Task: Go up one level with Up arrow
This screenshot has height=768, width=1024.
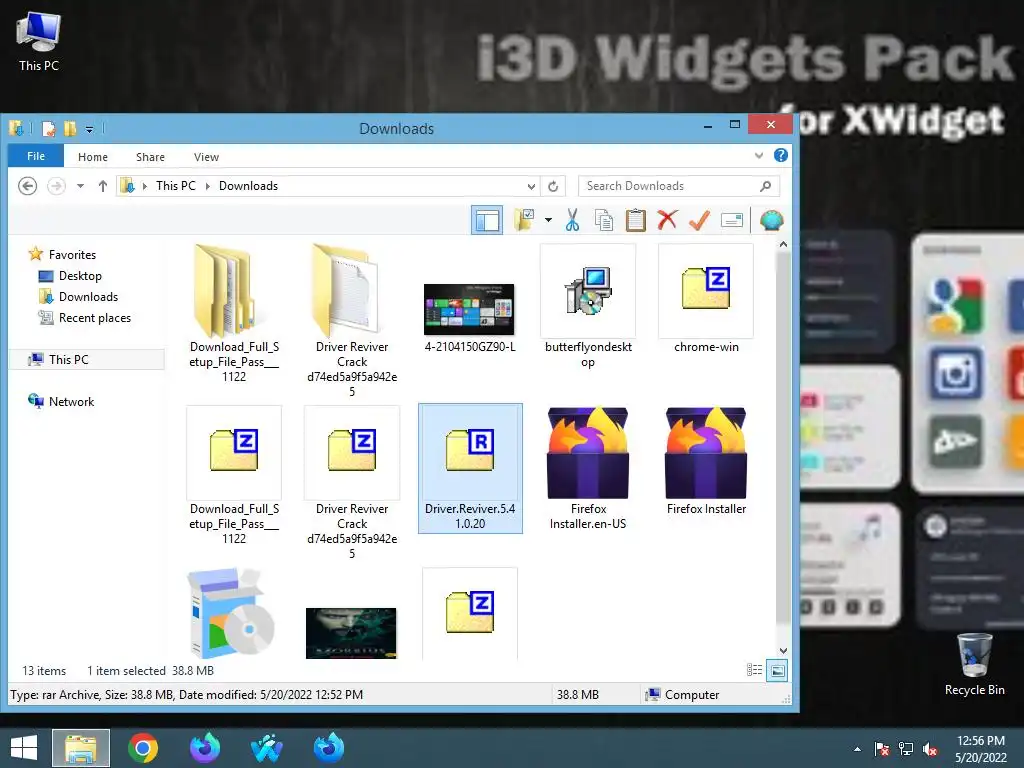Action: click(103, 186)
